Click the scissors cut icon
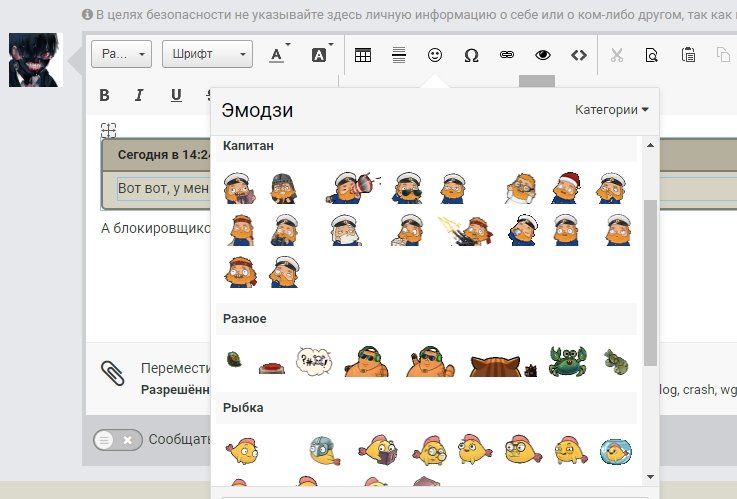 616,55
